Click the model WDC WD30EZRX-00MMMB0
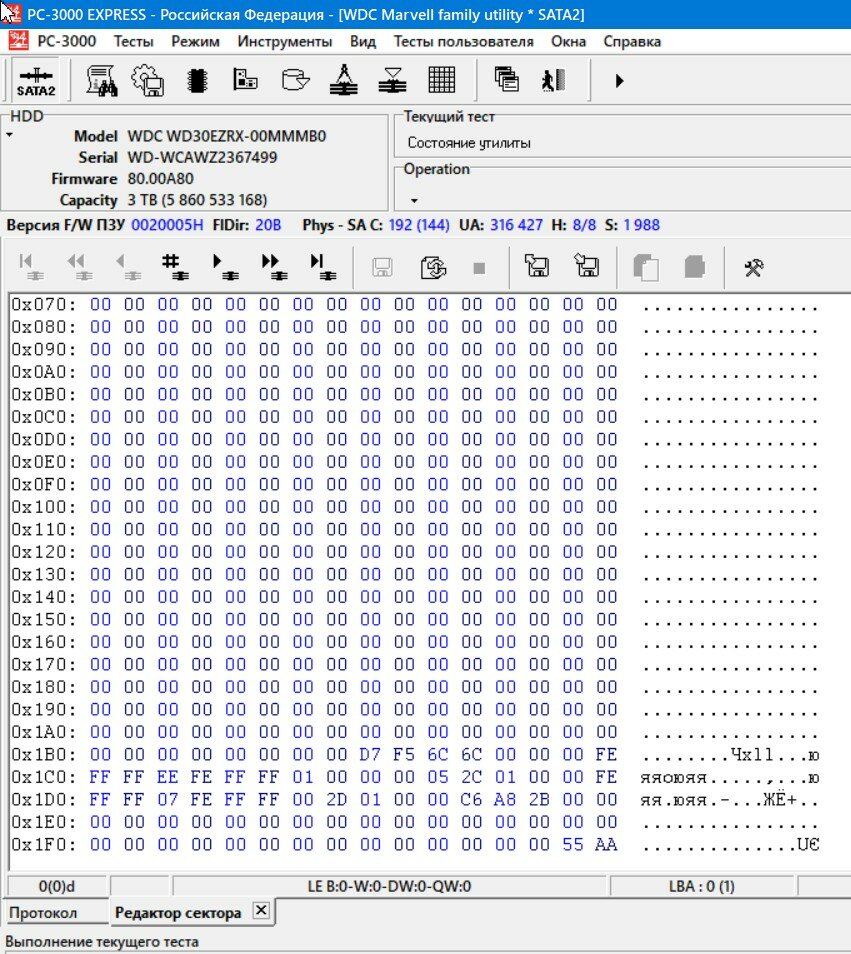851x954 pixels. (x=227, y=136)
